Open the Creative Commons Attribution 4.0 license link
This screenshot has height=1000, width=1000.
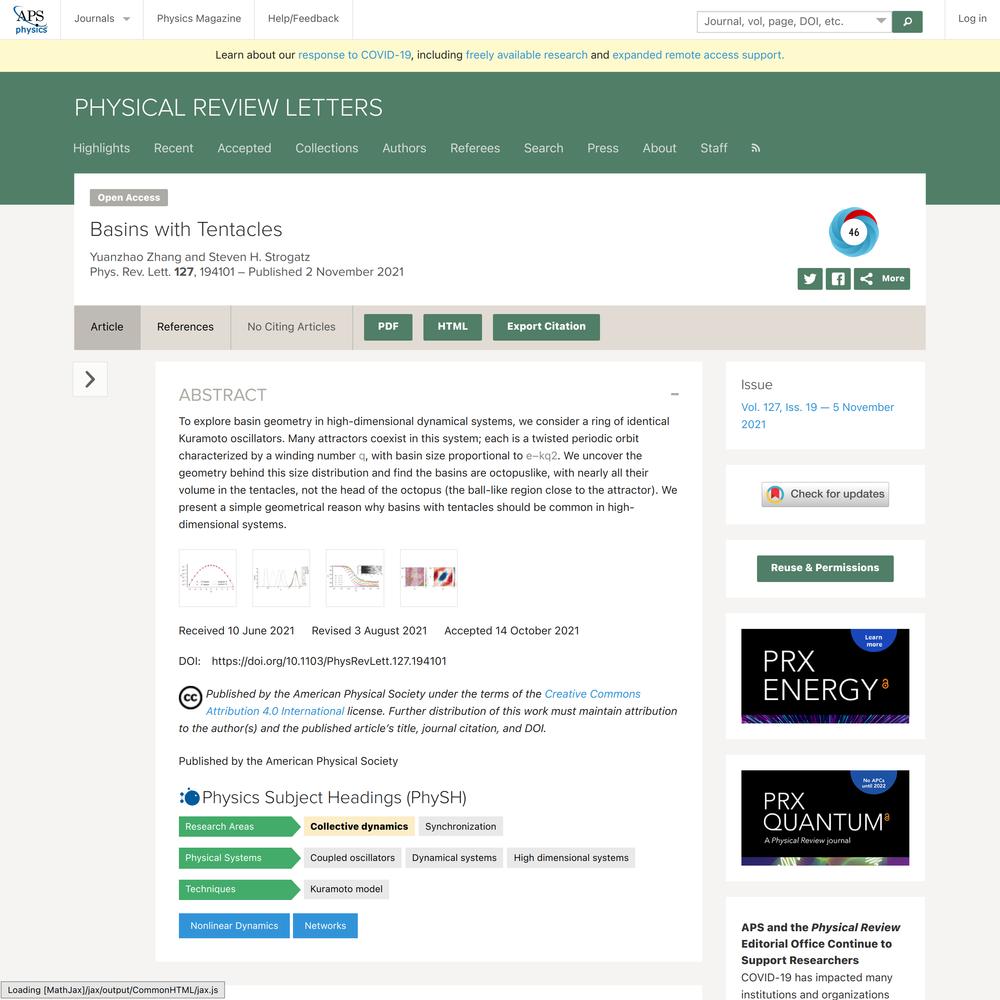pos(423,702)
